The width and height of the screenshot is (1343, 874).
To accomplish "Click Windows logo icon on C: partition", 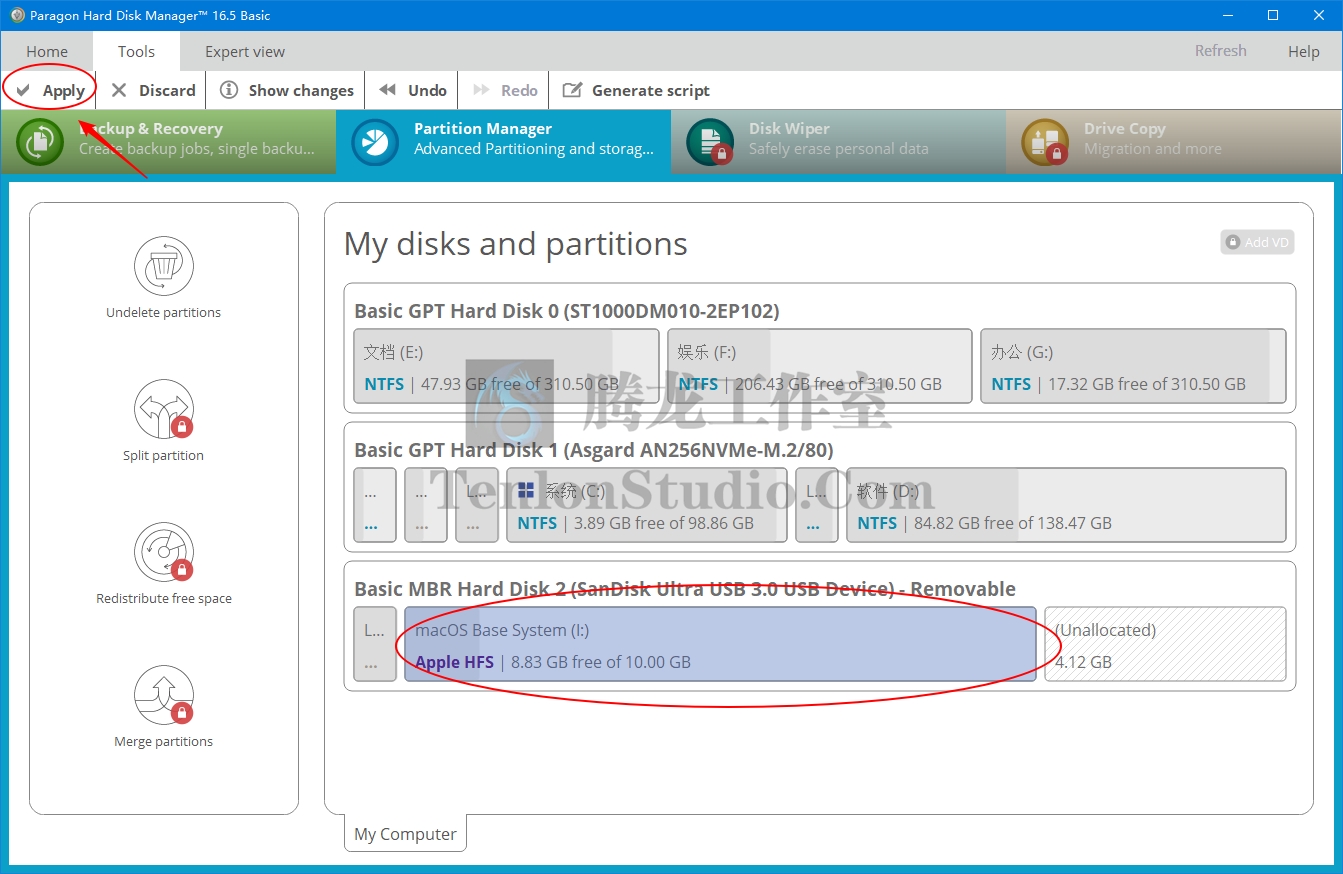I will (526, 490).
